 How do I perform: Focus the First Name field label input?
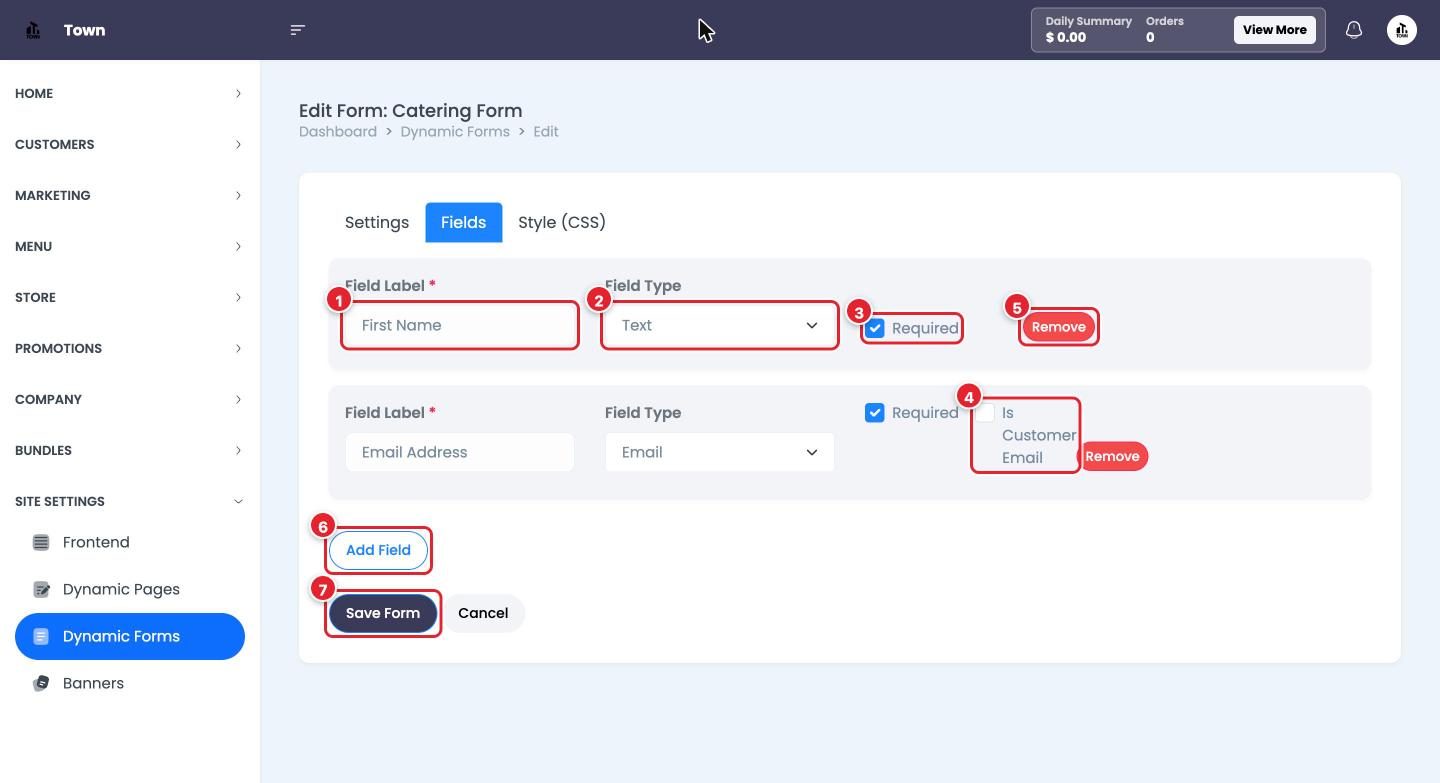click(x=460, y=325)
